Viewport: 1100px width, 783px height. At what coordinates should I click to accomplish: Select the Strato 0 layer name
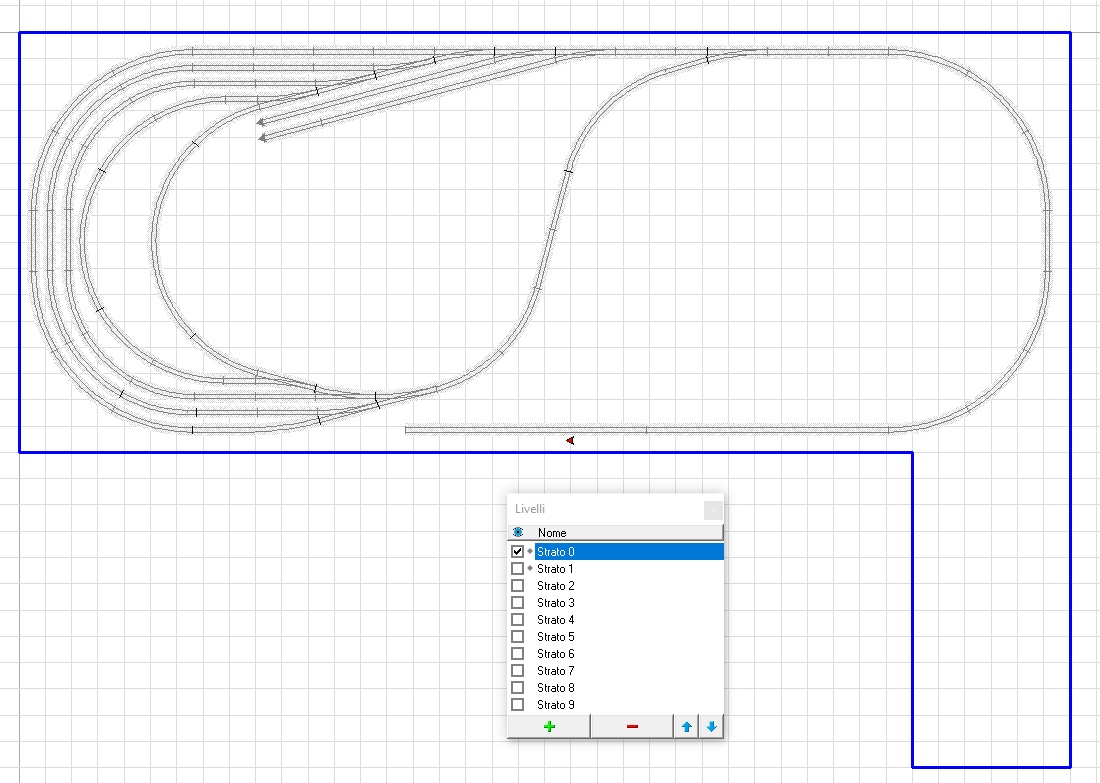pos(556,552)
